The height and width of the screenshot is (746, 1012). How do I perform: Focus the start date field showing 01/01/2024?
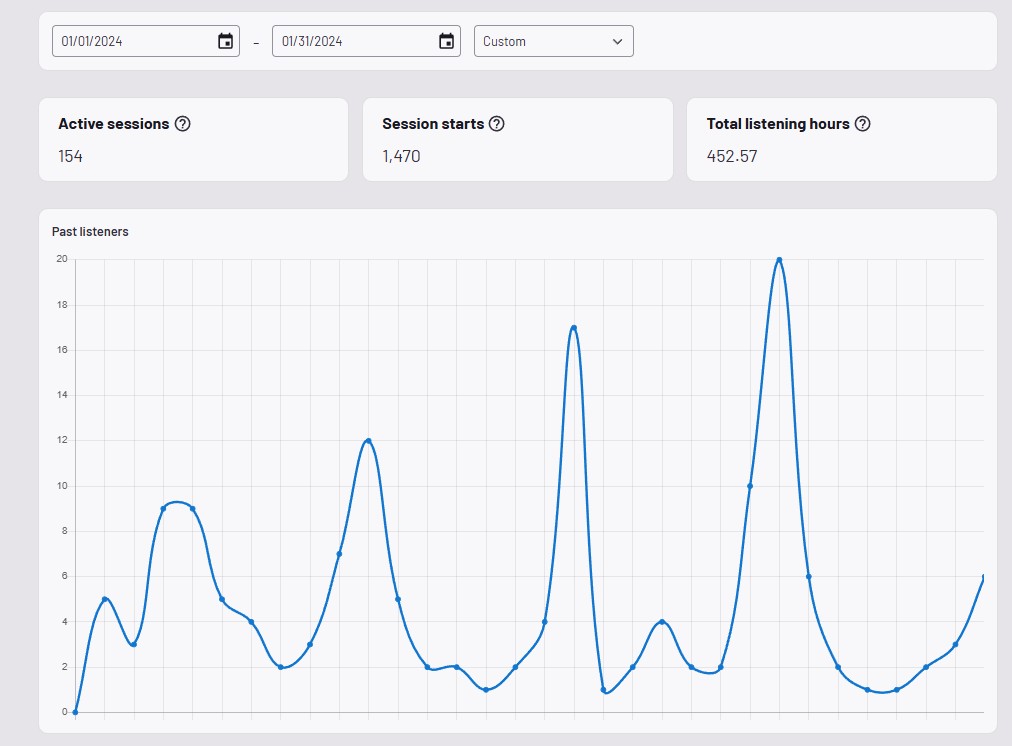point(130,41)
